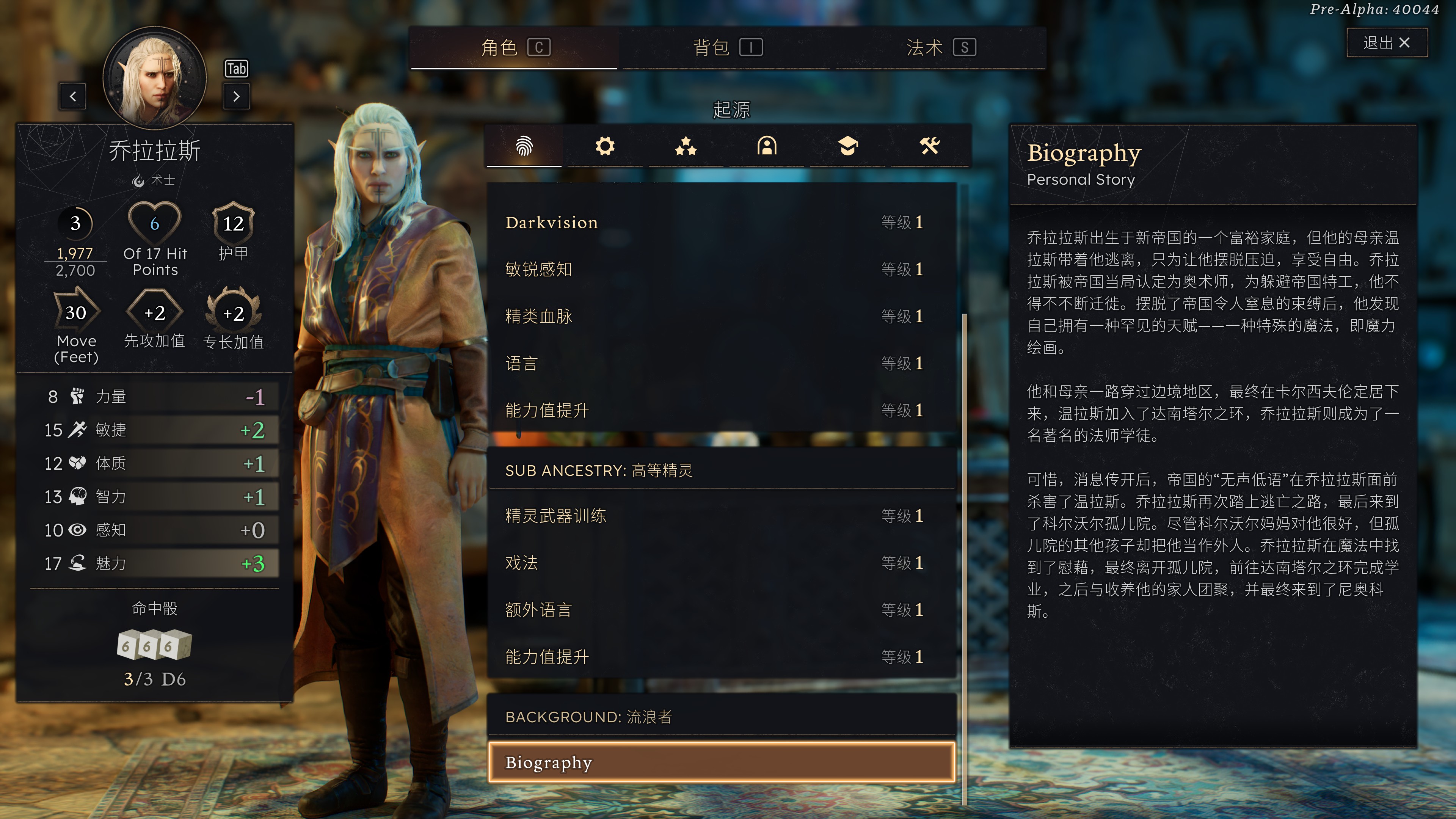Select the fingerprint origin tab icon
The image size is (1456, 819).
pyautogui.click(x=524, y=146)
